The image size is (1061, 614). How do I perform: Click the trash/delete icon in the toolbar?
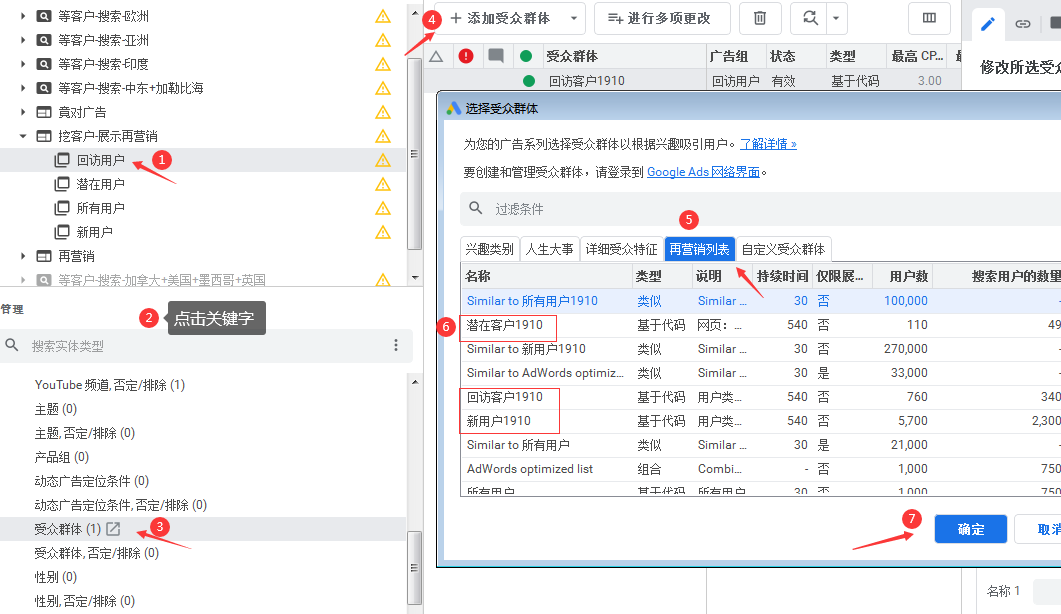pyautogui.click(x=760, y=18)
